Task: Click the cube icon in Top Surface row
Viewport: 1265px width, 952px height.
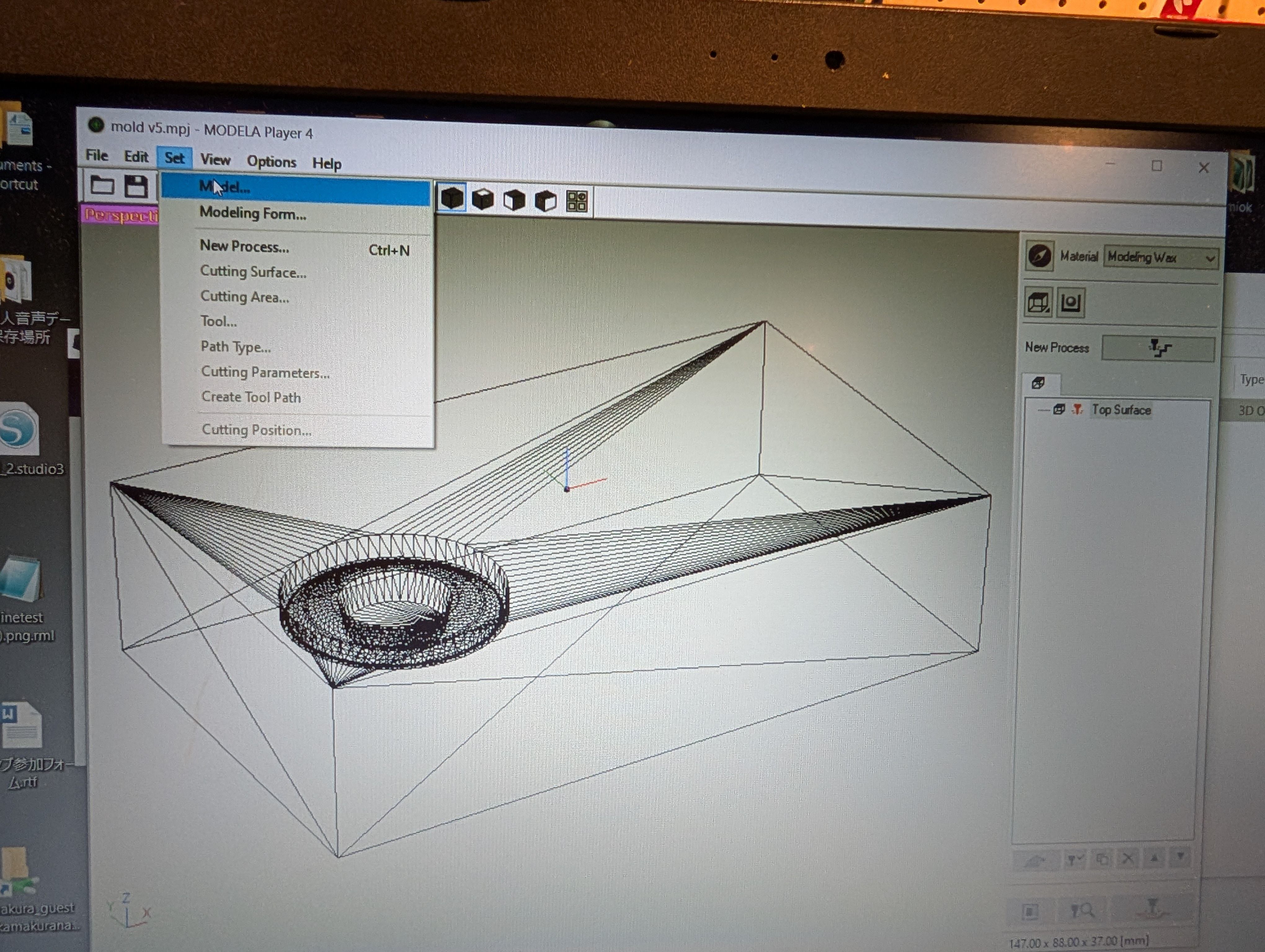Action: (1059, 409)
